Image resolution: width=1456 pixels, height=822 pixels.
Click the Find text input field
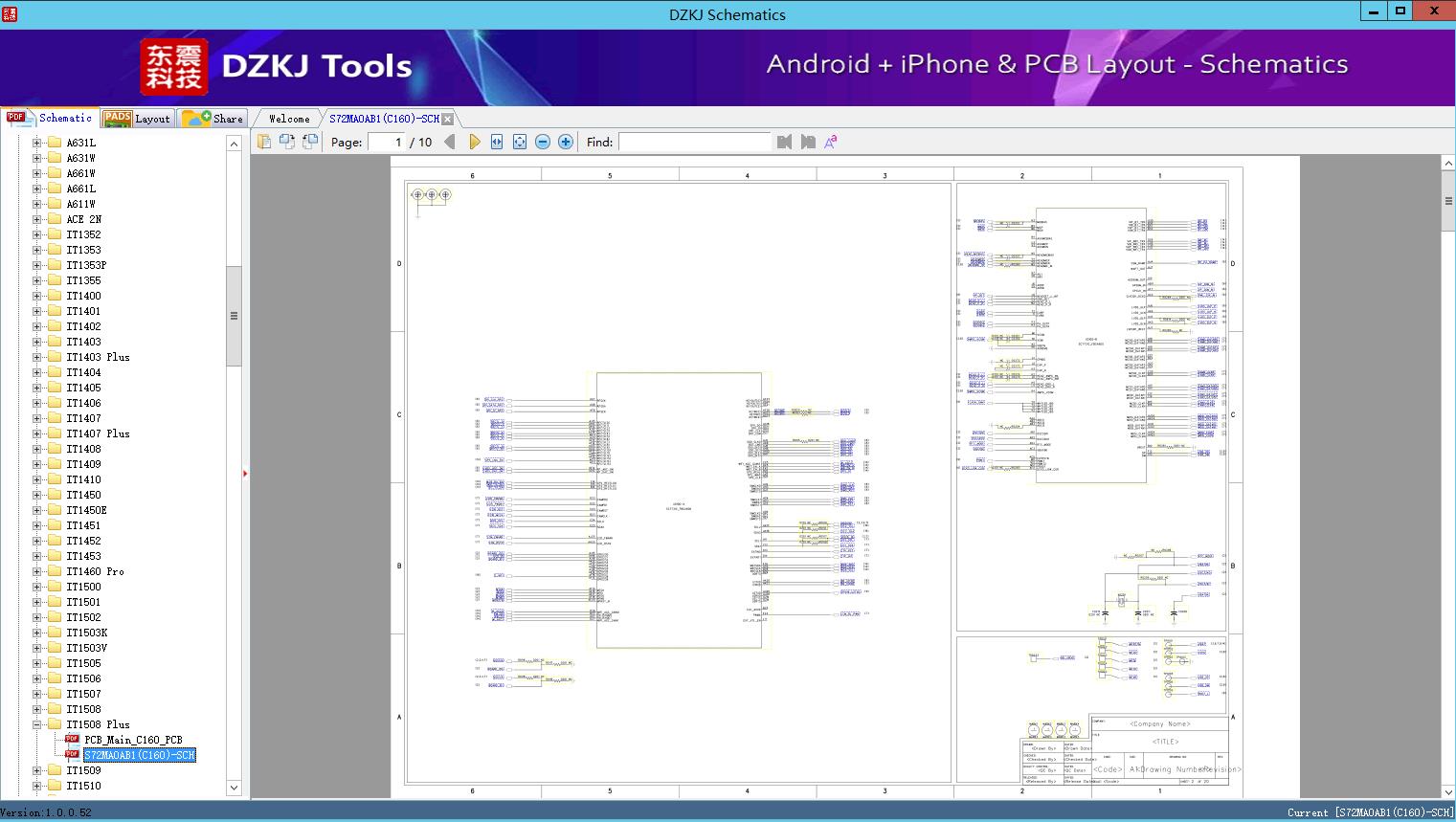[694, 142]
